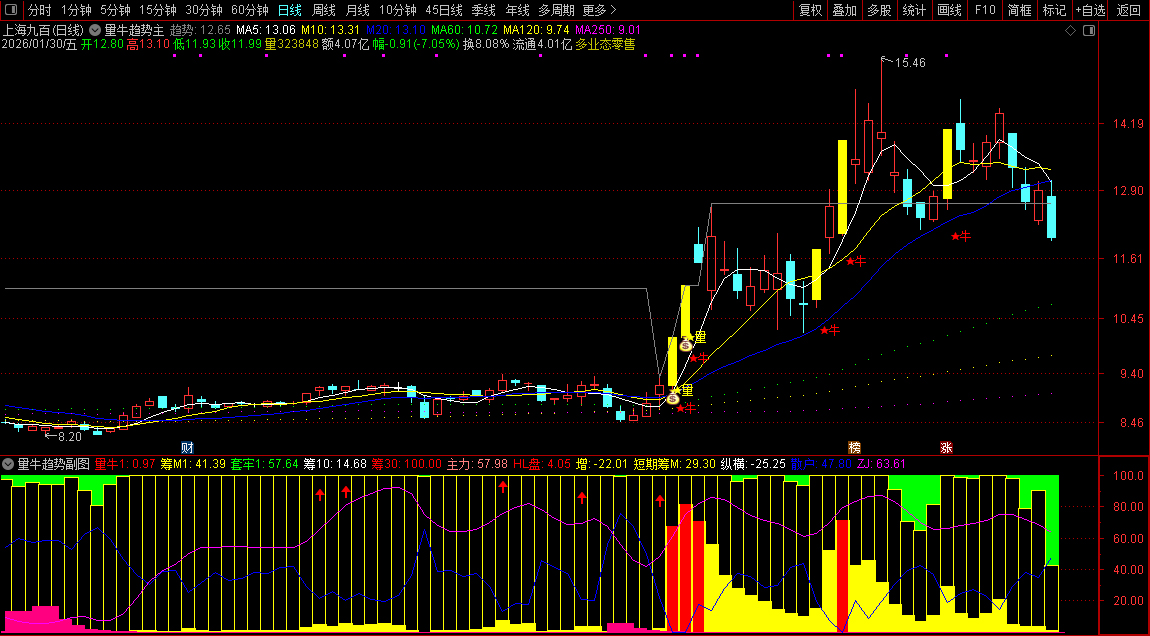Click the 8.20 low price label
1150x636 pixels.
tap(70, 436)
